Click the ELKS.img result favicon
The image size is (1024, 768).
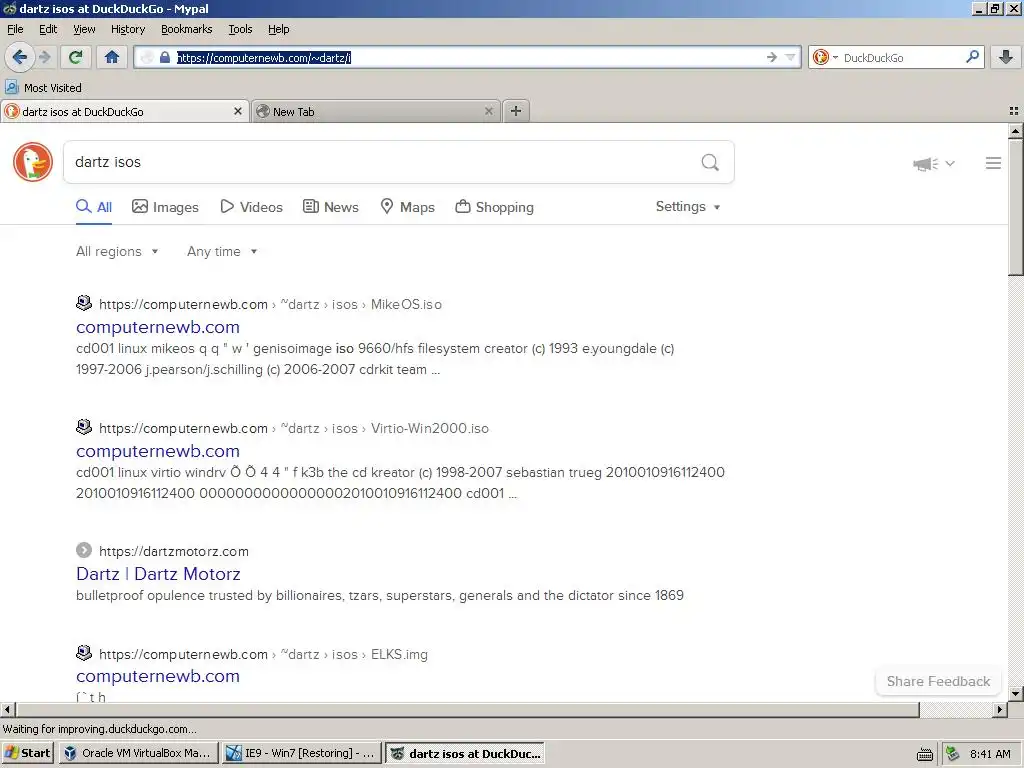pos(84,653)
